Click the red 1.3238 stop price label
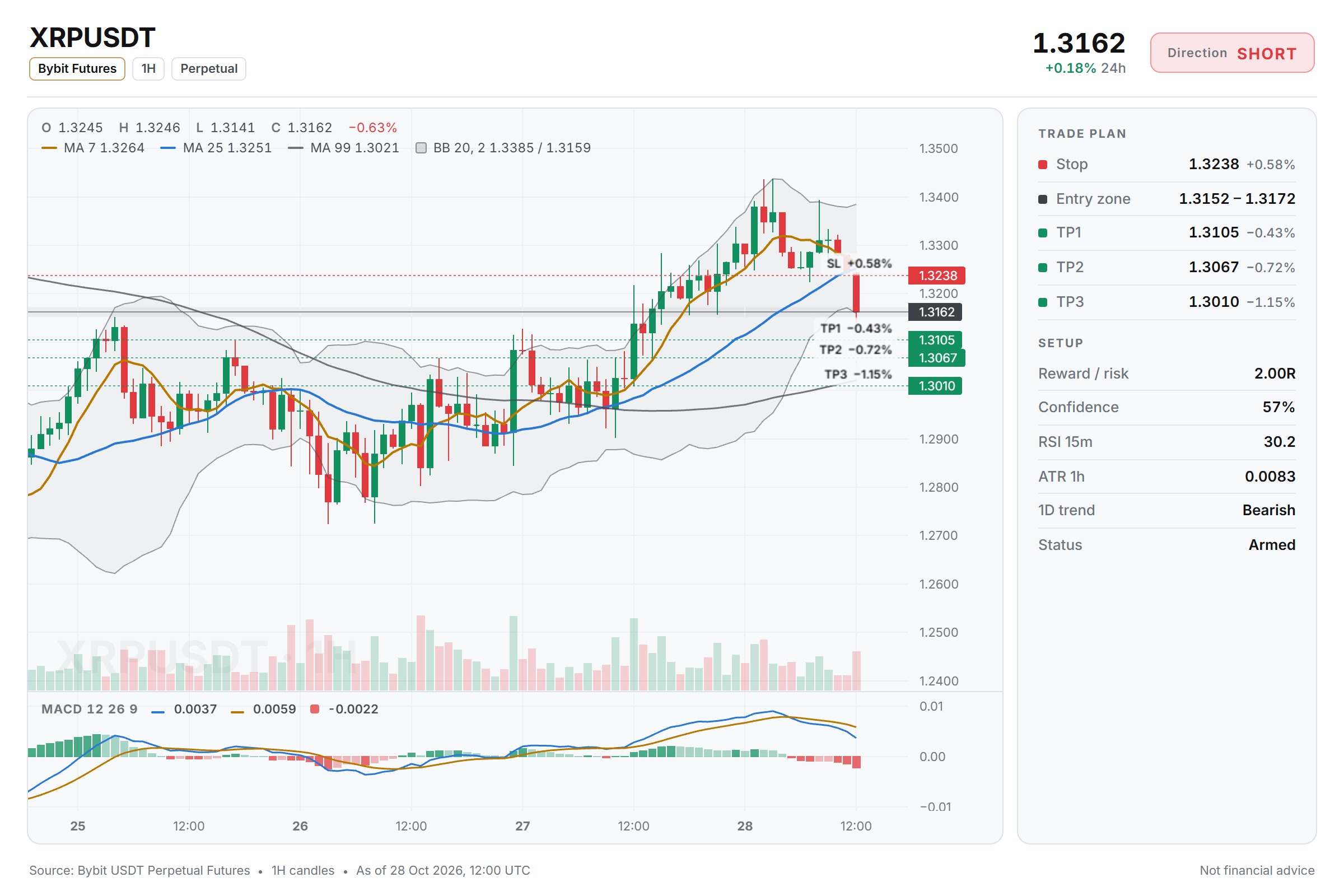 pos(937,276)
